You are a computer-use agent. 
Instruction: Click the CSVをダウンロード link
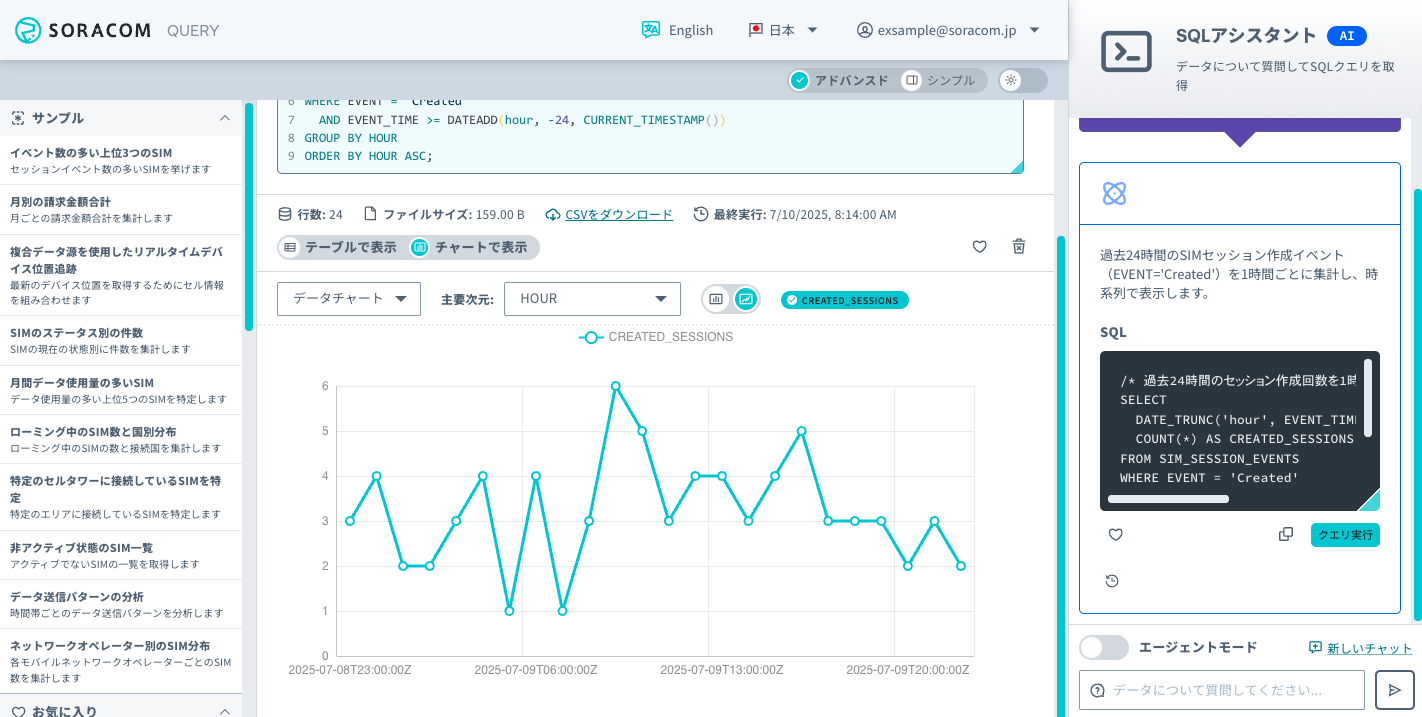coord(619,214)
